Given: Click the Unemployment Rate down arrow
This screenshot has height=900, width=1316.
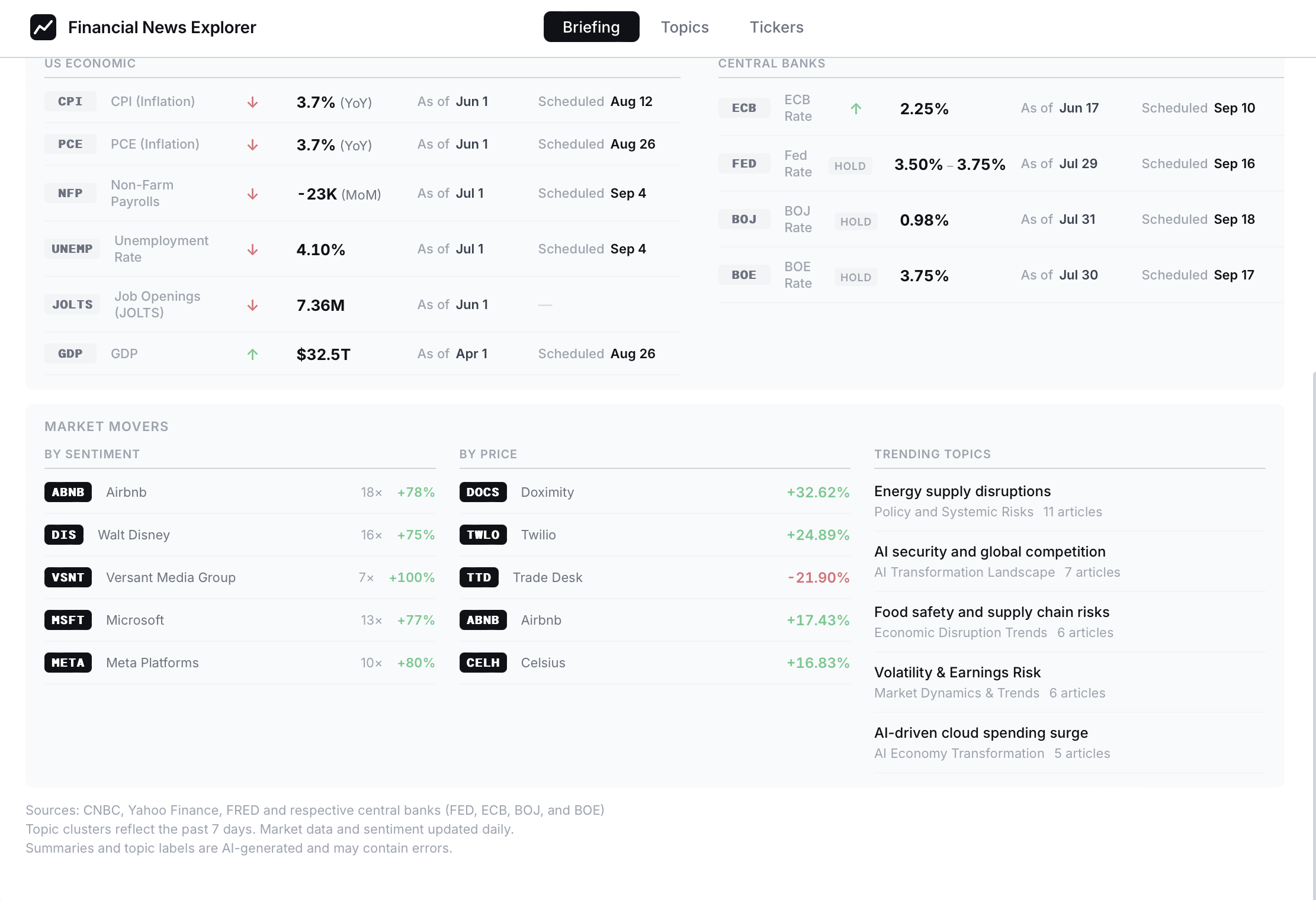Looking at the screenshot, I should [252, 250].
